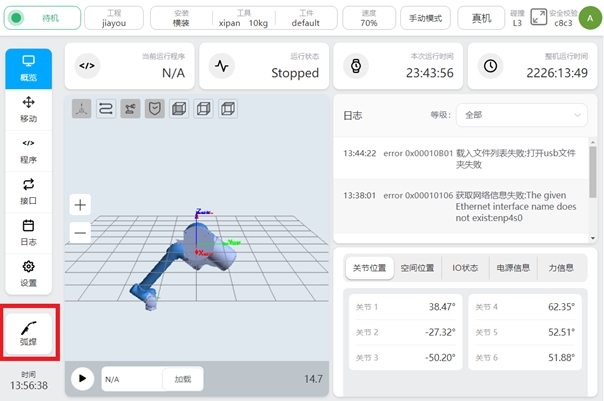Click the 手动模式 manual mode button
This screenshot has height=401, width=604.
point(426,18)
